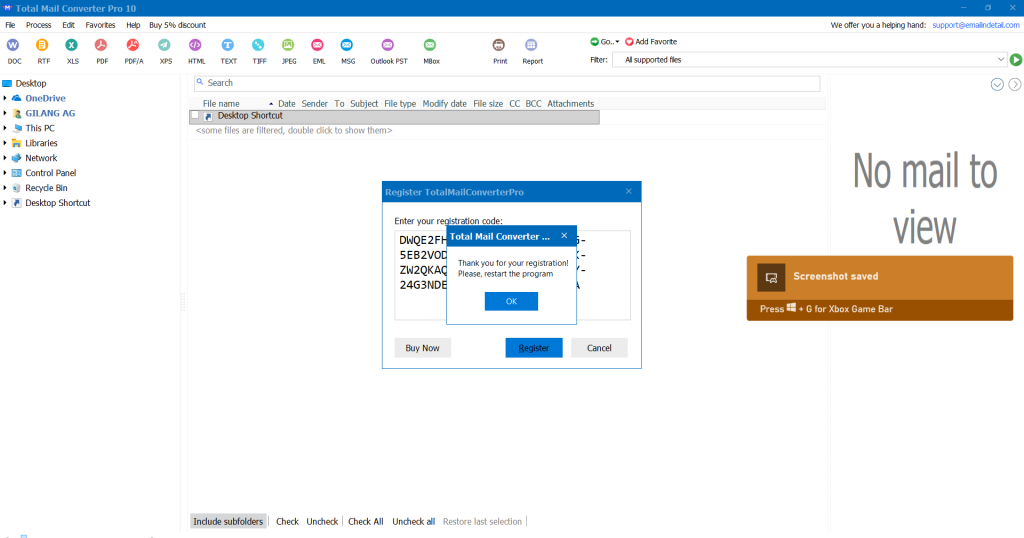Select the MBox conversion icon
Viewport: 1024px width, 538px height.
[x=430, y=45]
